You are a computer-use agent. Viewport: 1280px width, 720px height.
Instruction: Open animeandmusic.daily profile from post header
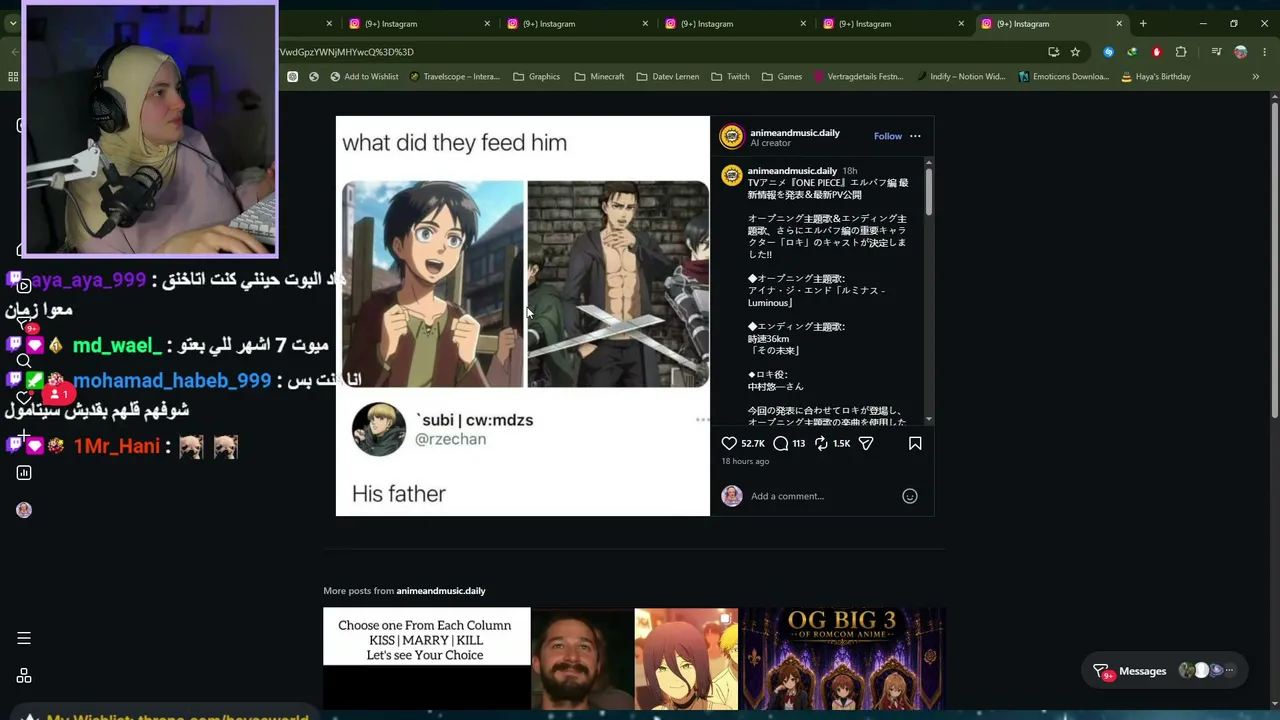pyautogui.click(x=795, y=132)
